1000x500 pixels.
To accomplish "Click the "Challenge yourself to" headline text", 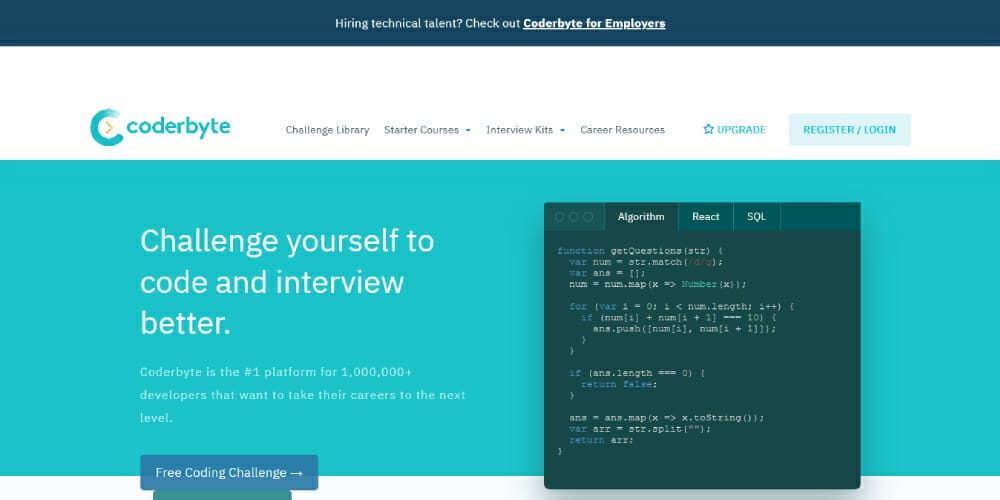I will (287, 240).
